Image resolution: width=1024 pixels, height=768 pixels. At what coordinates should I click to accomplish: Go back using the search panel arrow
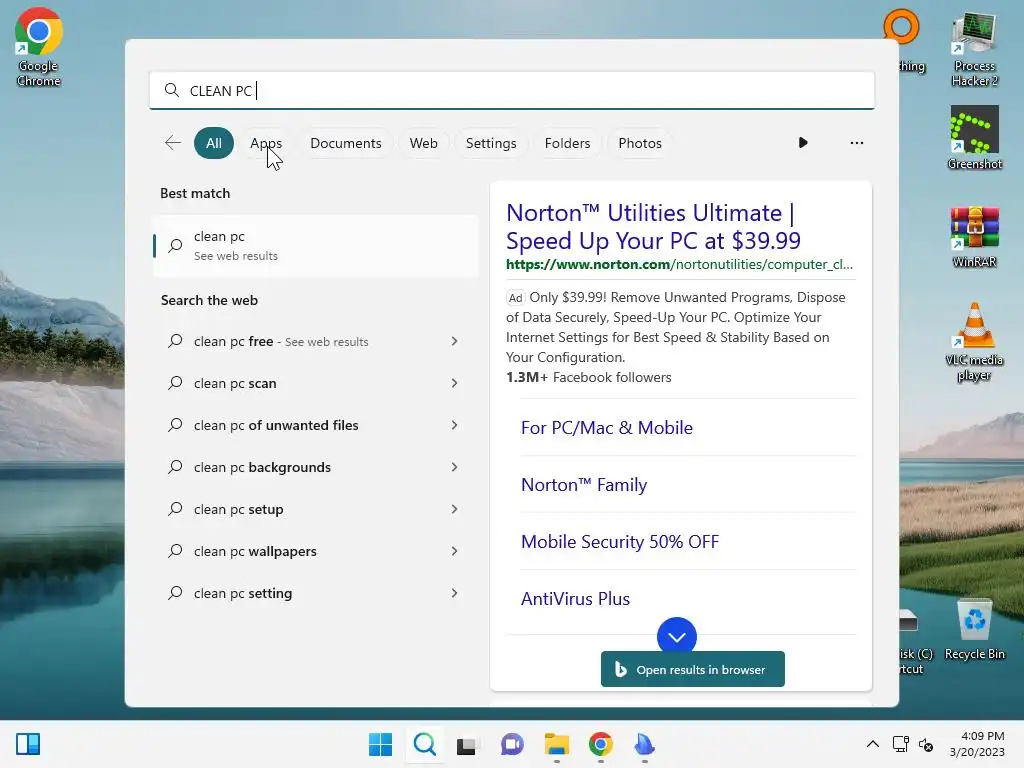pyautogui.click(x=173, y=143)
